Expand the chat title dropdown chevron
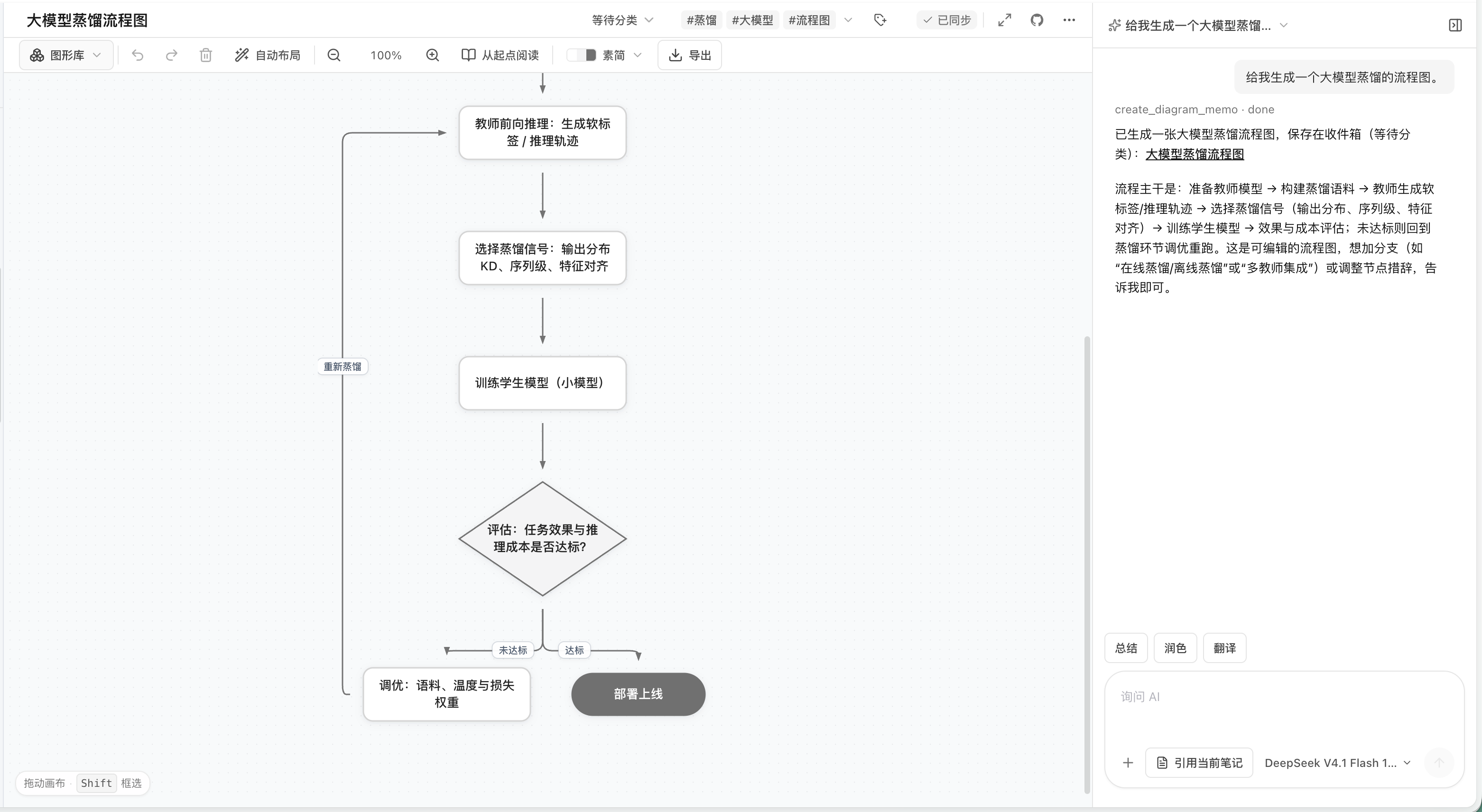The width and height of the screenshot is (1482, 812). tap(1284, 25)
